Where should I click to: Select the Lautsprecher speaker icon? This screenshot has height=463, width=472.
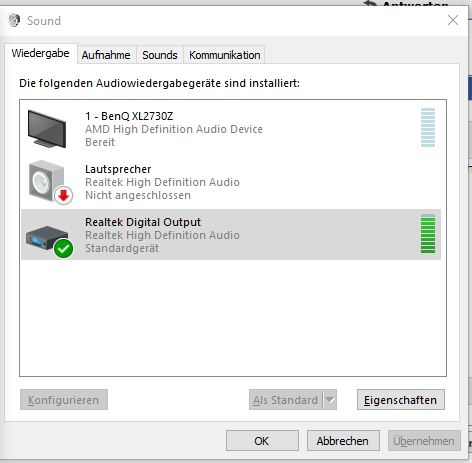(x=47, y=181)
